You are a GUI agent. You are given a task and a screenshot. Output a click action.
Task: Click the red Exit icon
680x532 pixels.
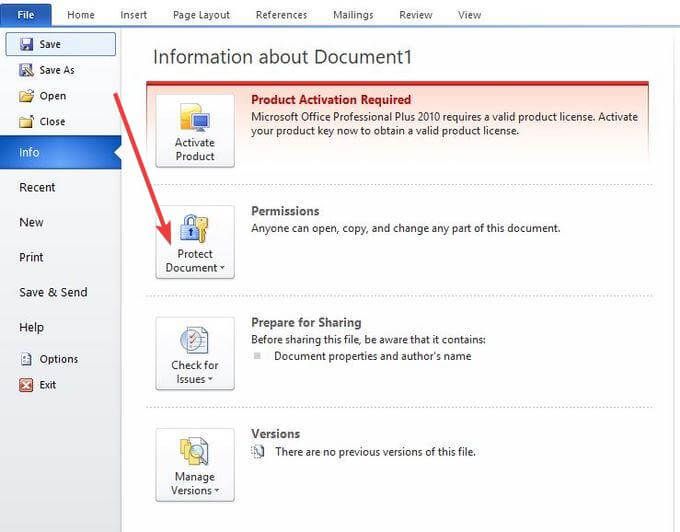(x=26, y=385)
